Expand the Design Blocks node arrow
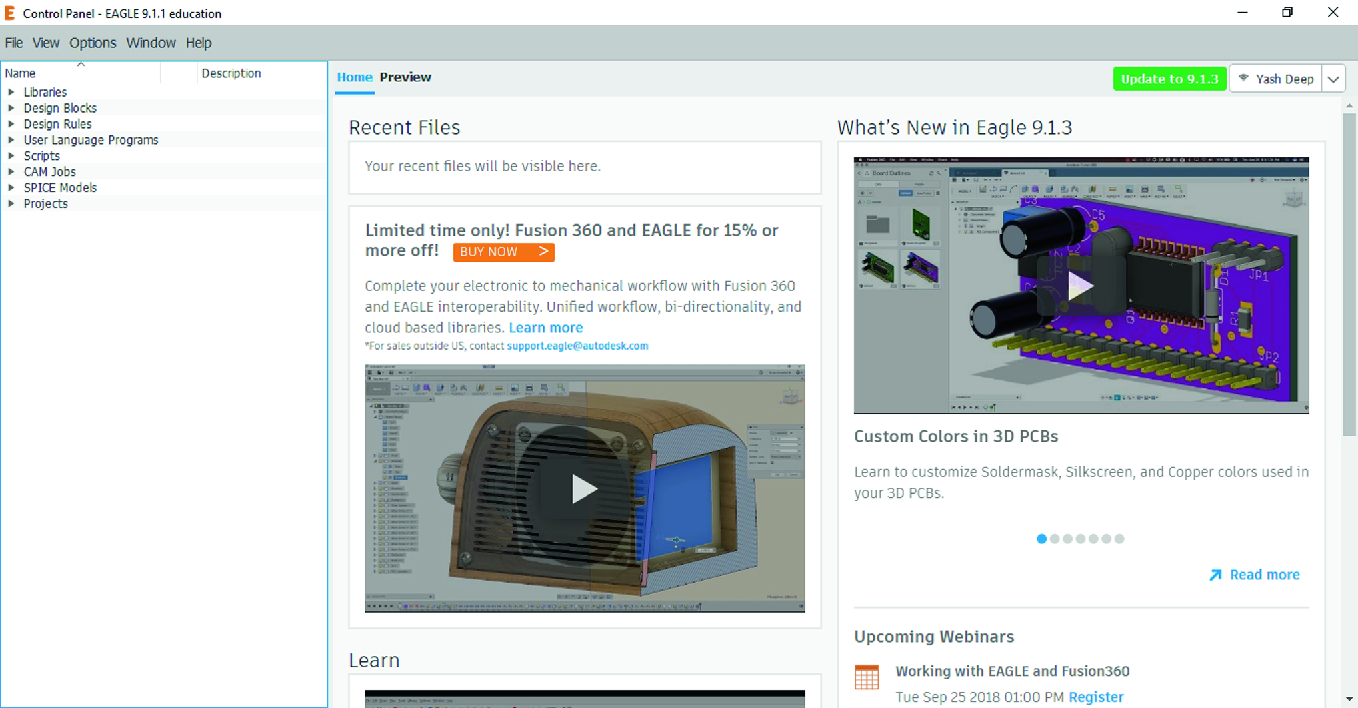 click(x=11, y=108)
